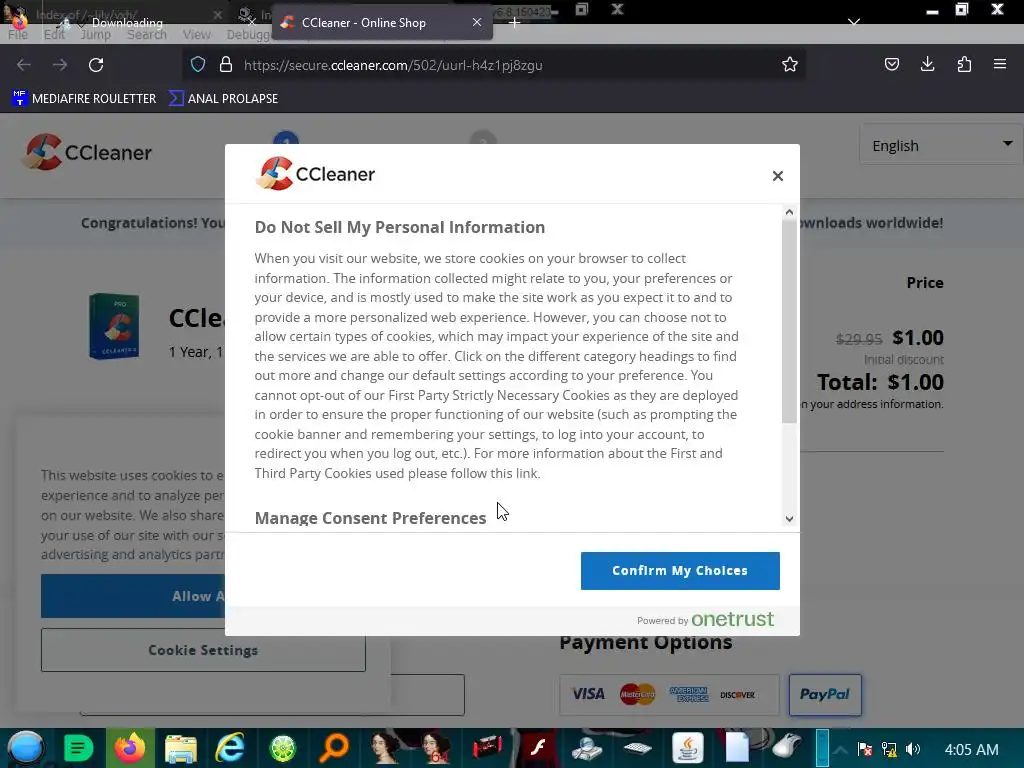Click the Manage Consent Preferences heading
The height and width of the screenshot is (768, 1024).
(370, 518)
